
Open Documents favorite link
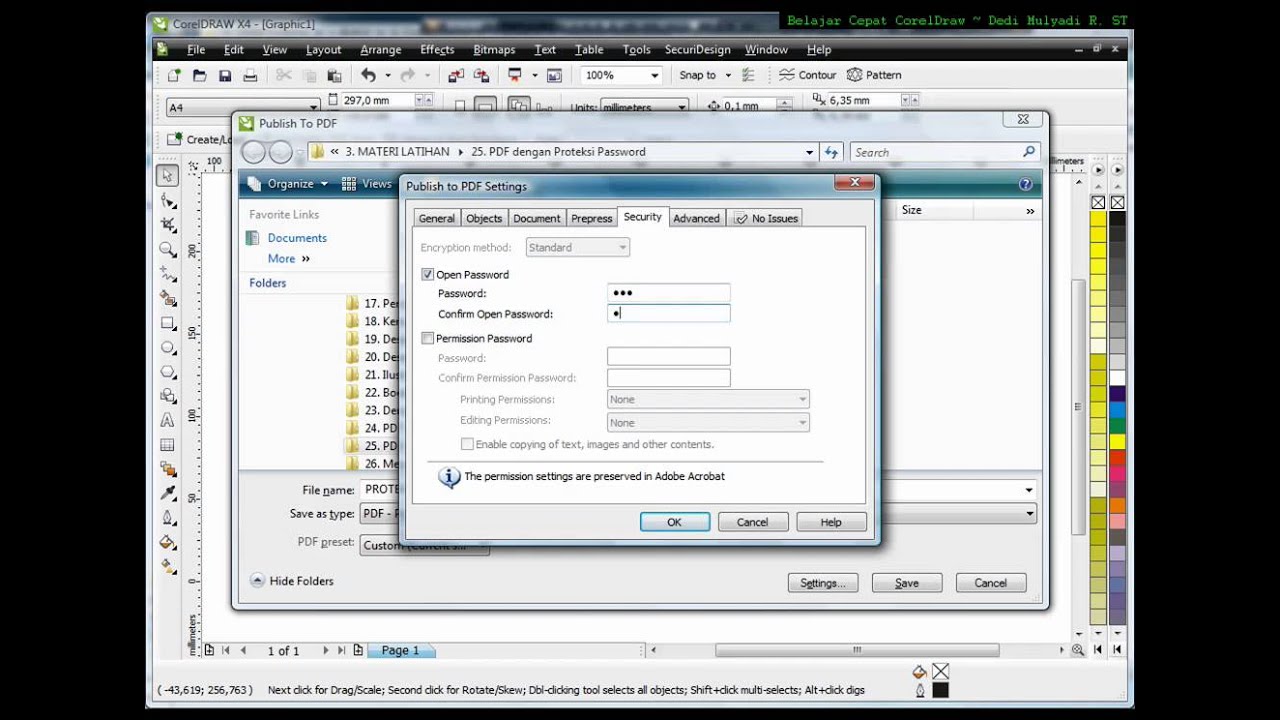pyautogui.click(x=297, y=238)
